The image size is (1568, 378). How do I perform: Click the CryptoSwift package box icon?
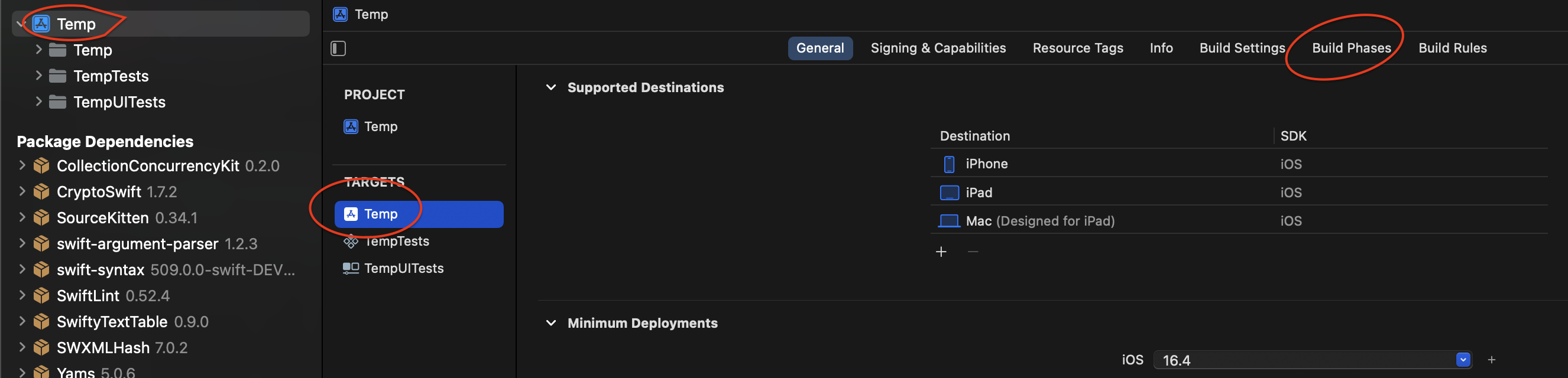point(41,191)
